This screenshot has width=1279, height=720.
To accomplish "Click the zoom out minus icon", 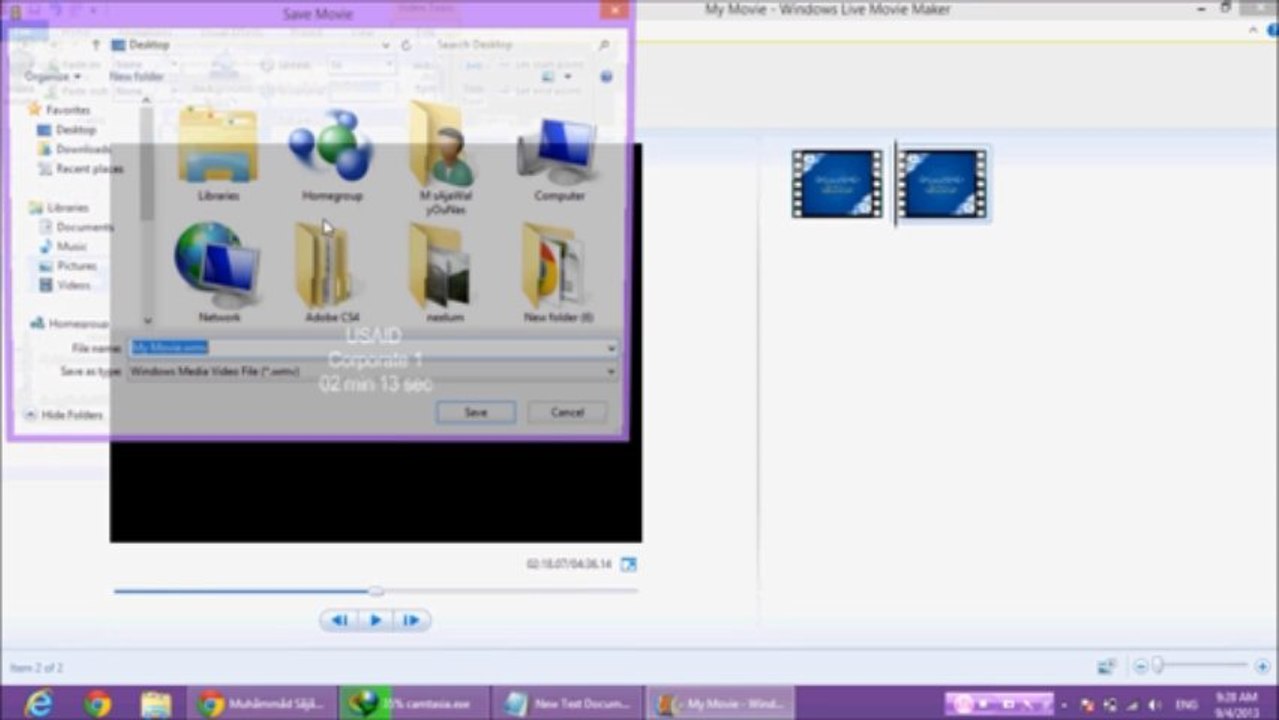I will pyautogui.click(x=1140, y=666).
